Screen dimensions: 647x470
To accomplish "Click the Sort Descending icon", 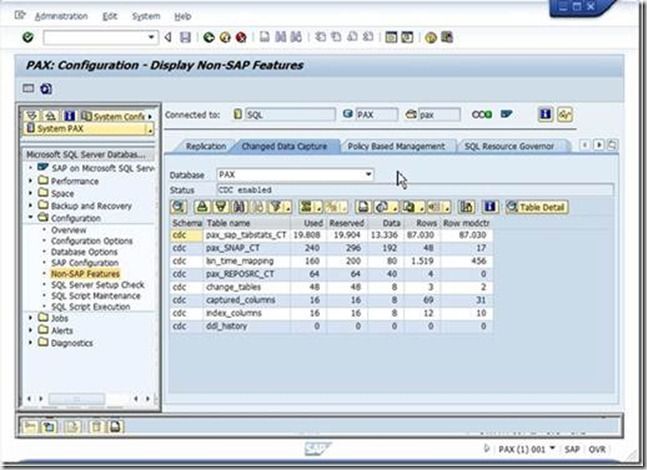I will pyautogui.click(x=221, y=207).
